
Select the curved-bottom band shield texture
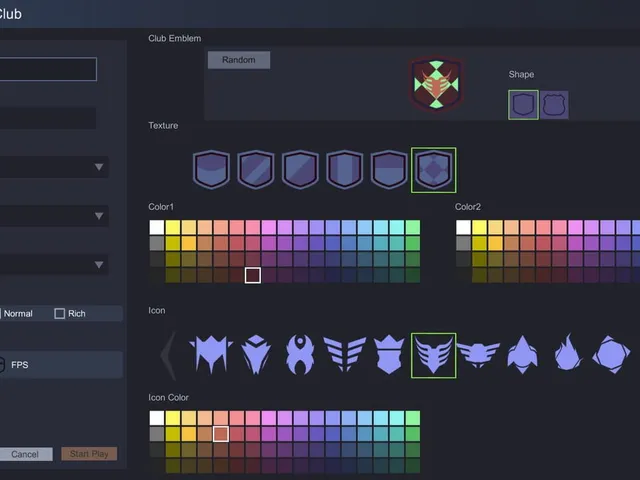pos(211,169)
